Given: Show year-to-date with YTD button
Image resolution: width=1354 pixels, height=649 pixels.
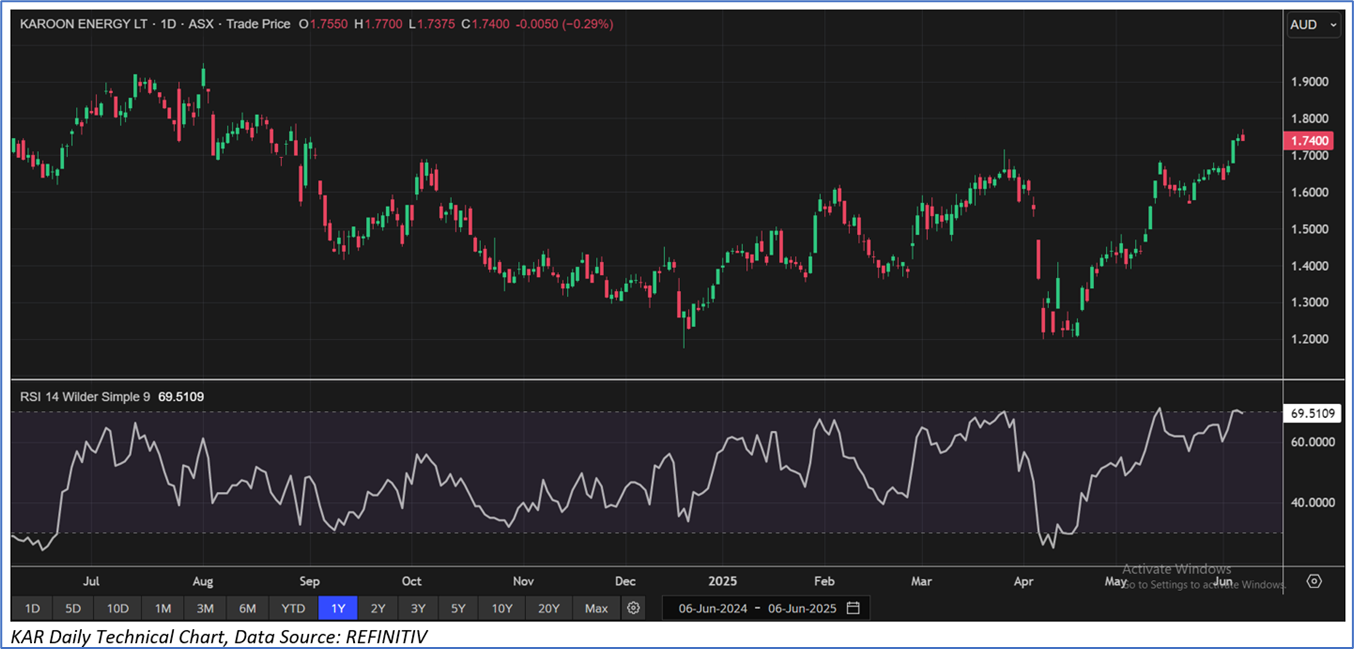Looking at the screenshot, I should pos(293,608).
